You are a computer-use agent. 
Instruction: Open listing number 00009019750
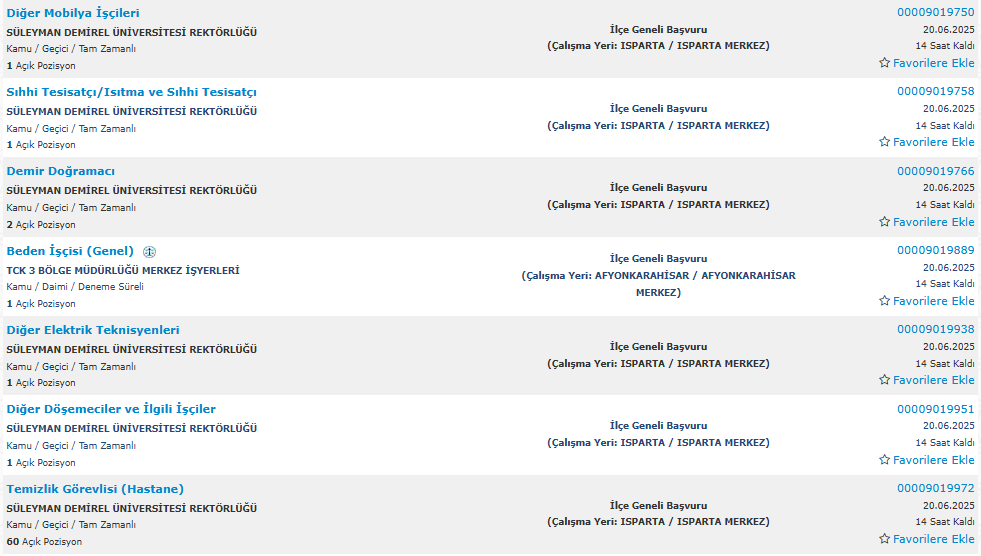click(x=935, y=13)
